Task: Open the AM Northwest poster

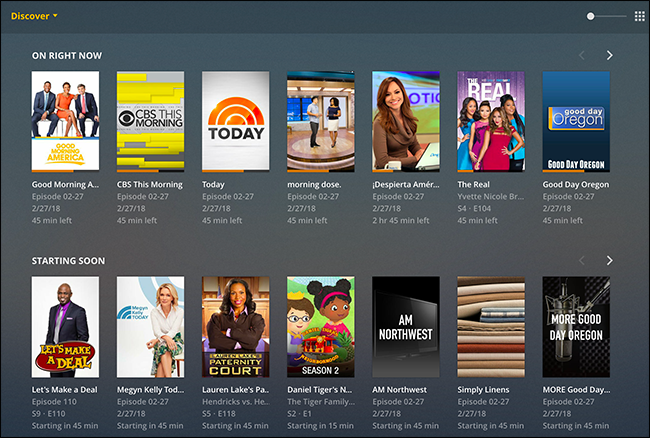Action: click(406, 327)
